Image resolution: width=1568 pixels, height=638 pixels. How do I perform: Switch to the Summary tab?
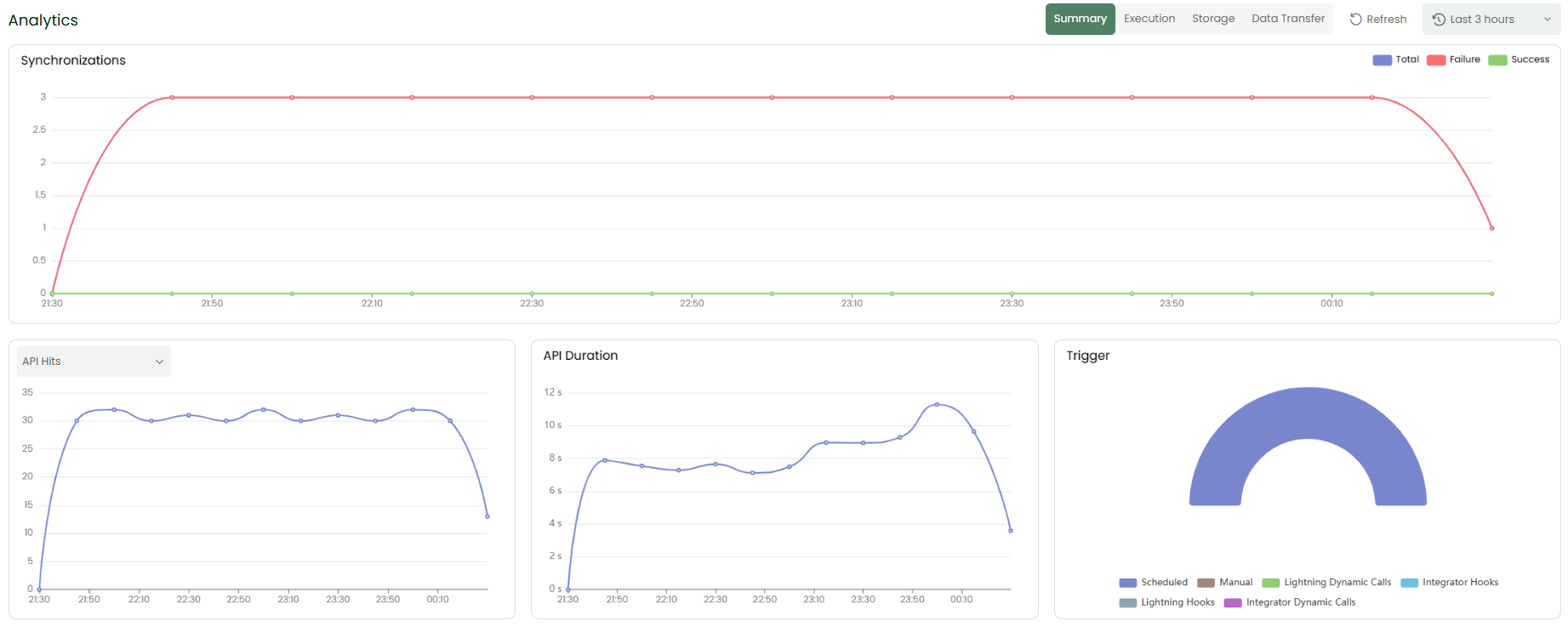click(x=1080, y=19)
